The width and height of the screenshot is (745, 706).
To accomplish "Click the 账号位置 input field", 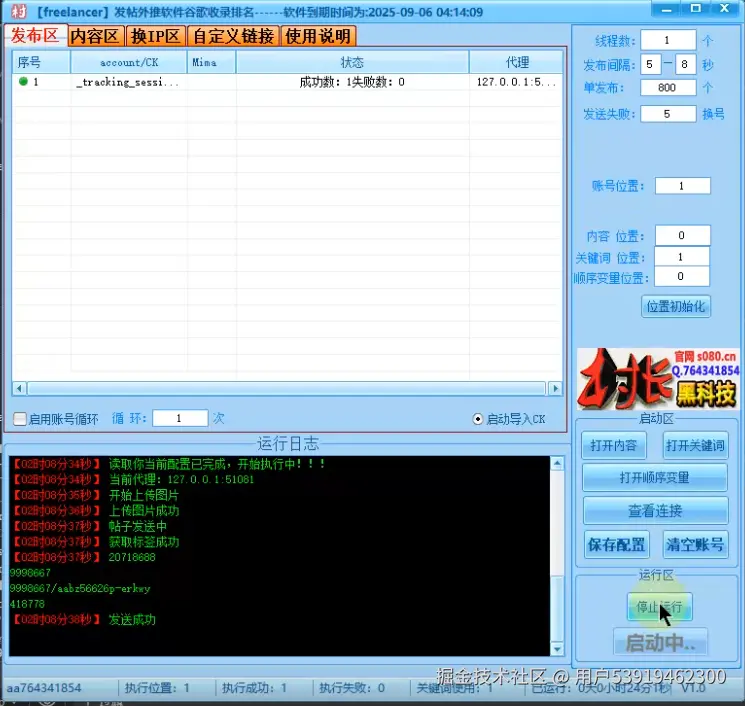I will tap(682, 186).
